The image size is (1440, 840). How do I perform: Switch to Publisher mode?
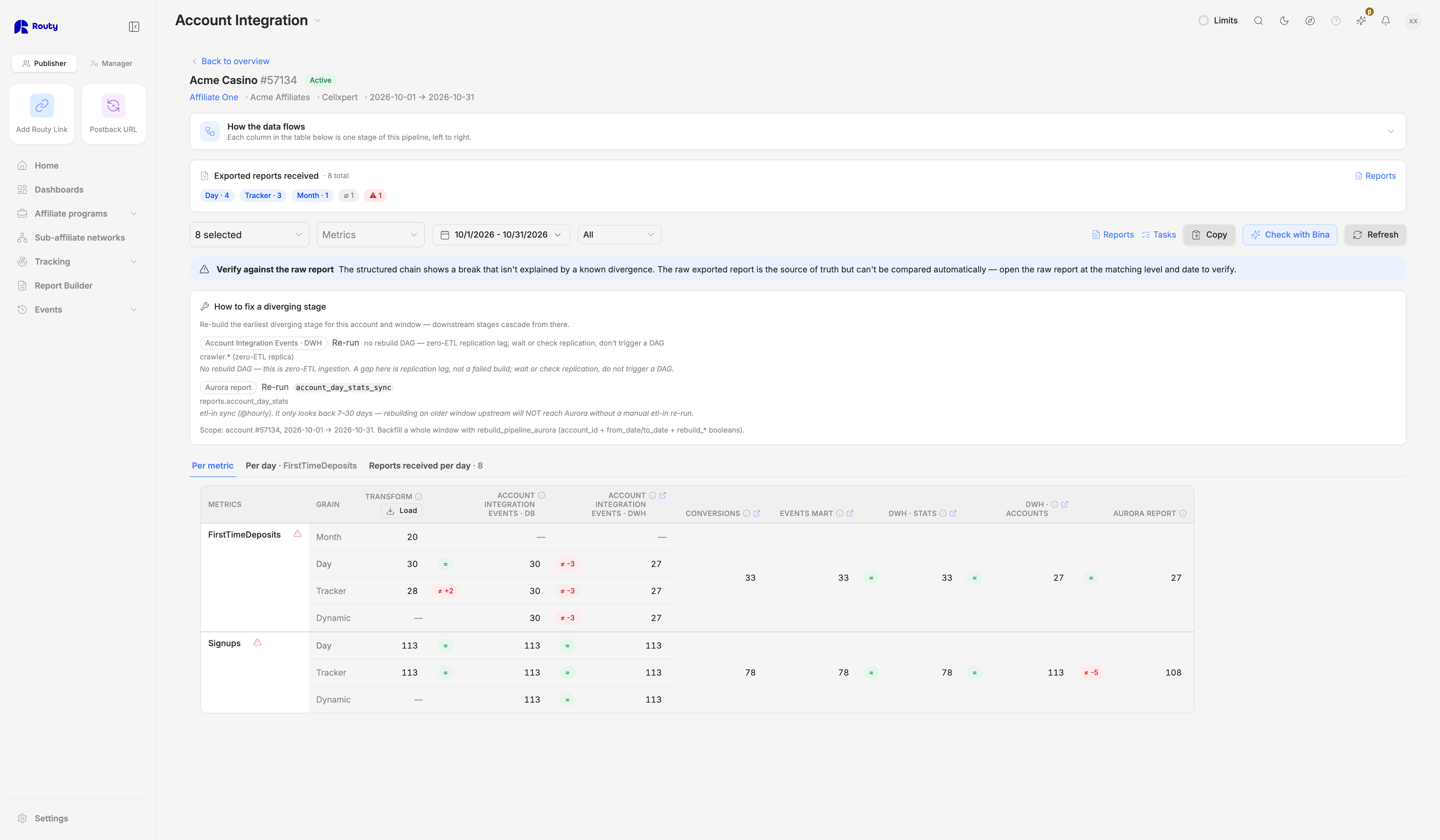click(44, 63)
